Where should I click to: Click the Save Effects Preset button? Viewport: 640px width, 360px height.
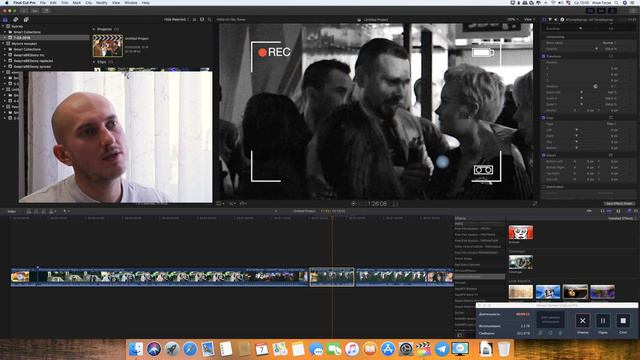(619, 203)
